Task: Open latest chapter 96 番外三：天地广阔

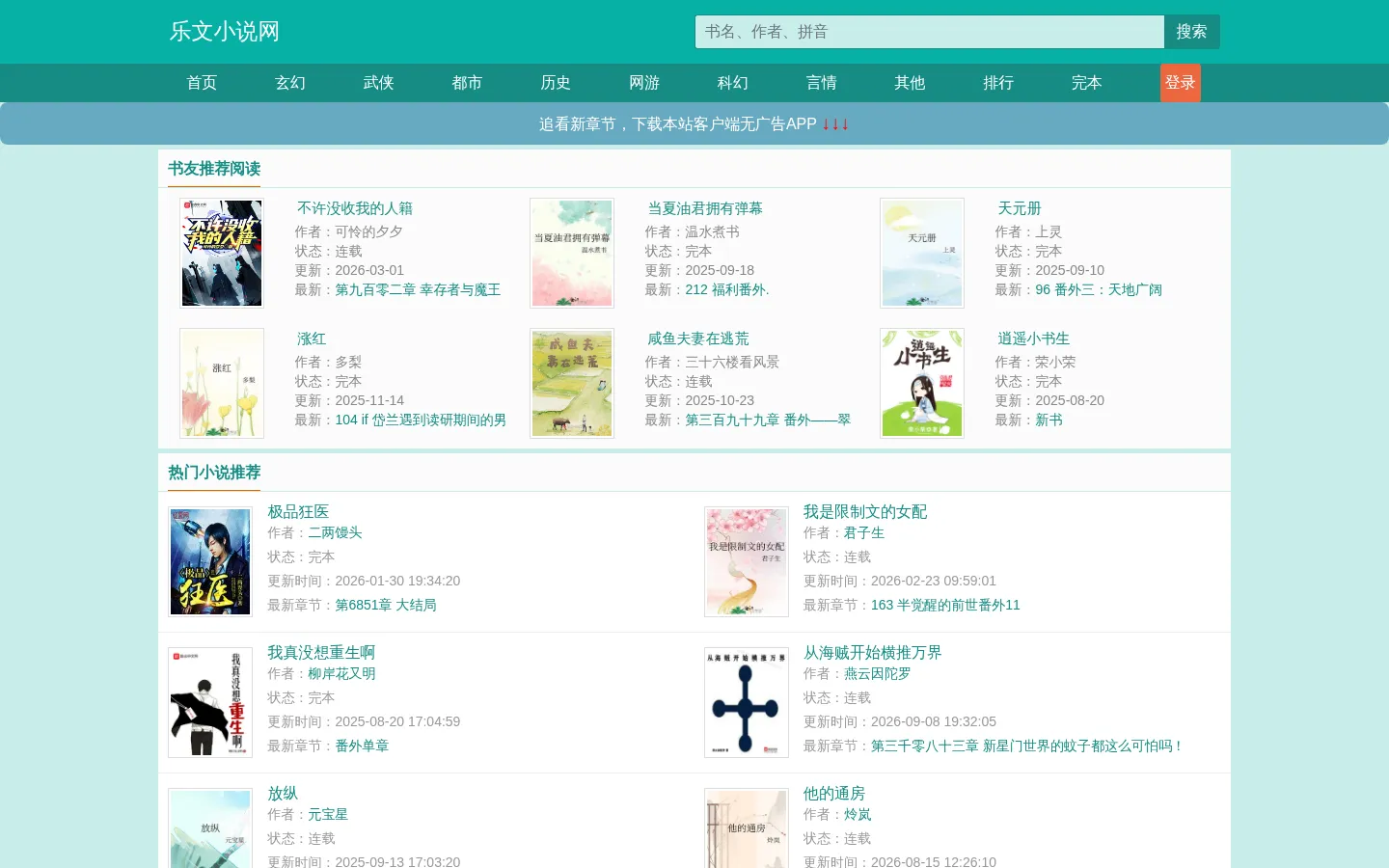Action: [x=1099, y=289]
